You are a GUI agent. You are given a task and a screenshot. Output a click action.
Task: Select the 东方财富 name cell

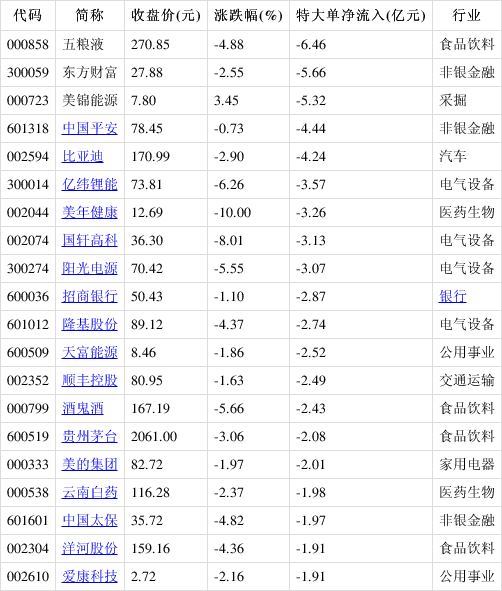tap(90, 72)
